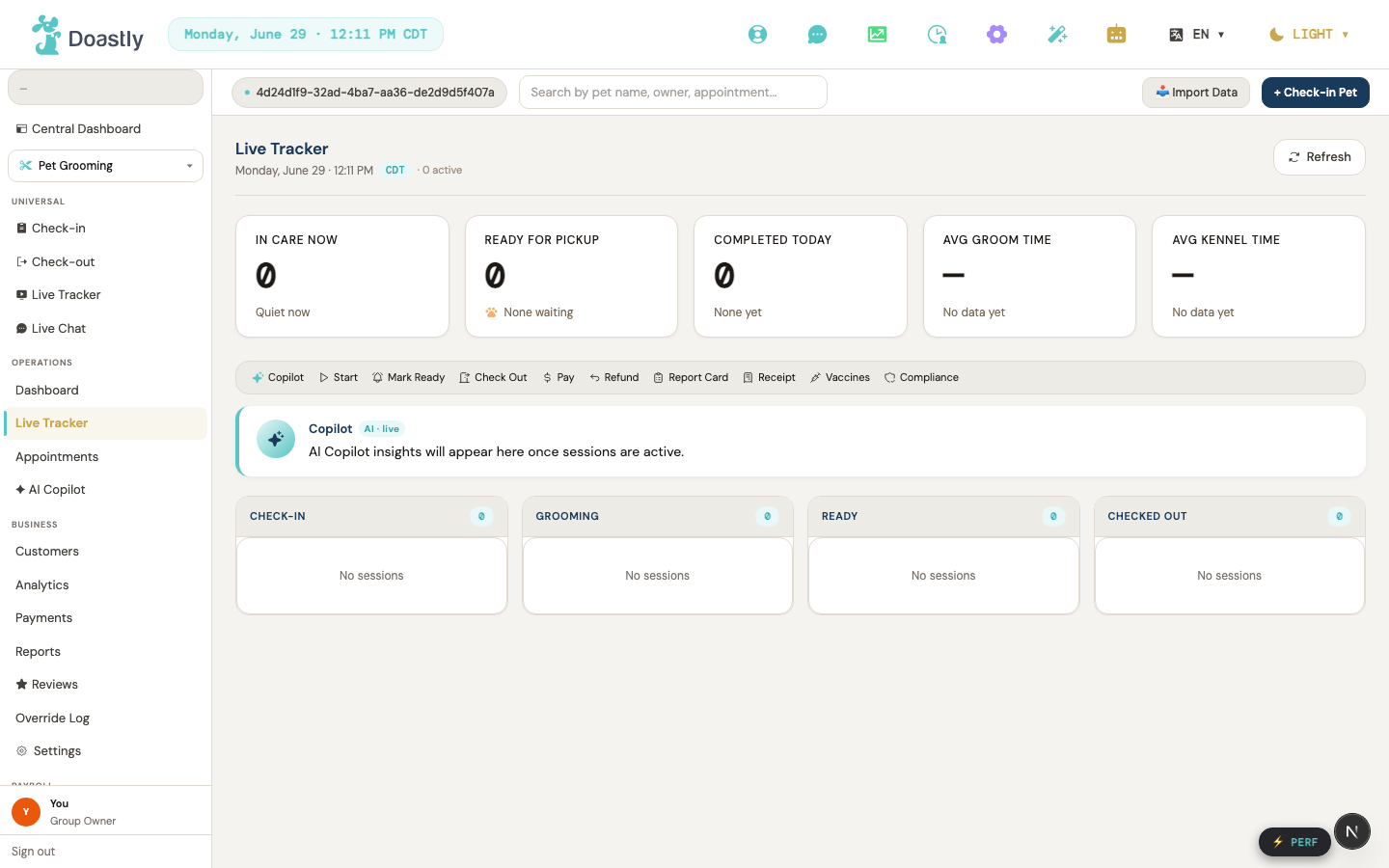Click the Ready For Pickup card
Screen dimensions: 1389x868
572,277
